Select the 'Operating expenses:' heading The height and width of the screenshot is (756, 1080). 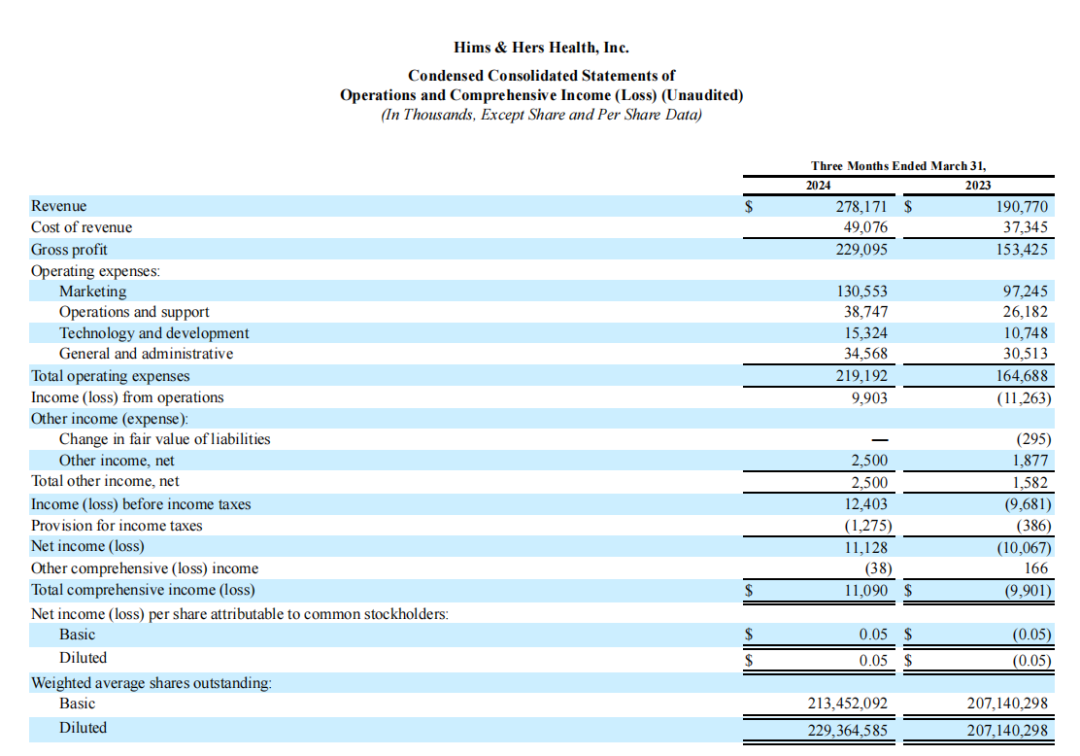(x=95, y=271)
